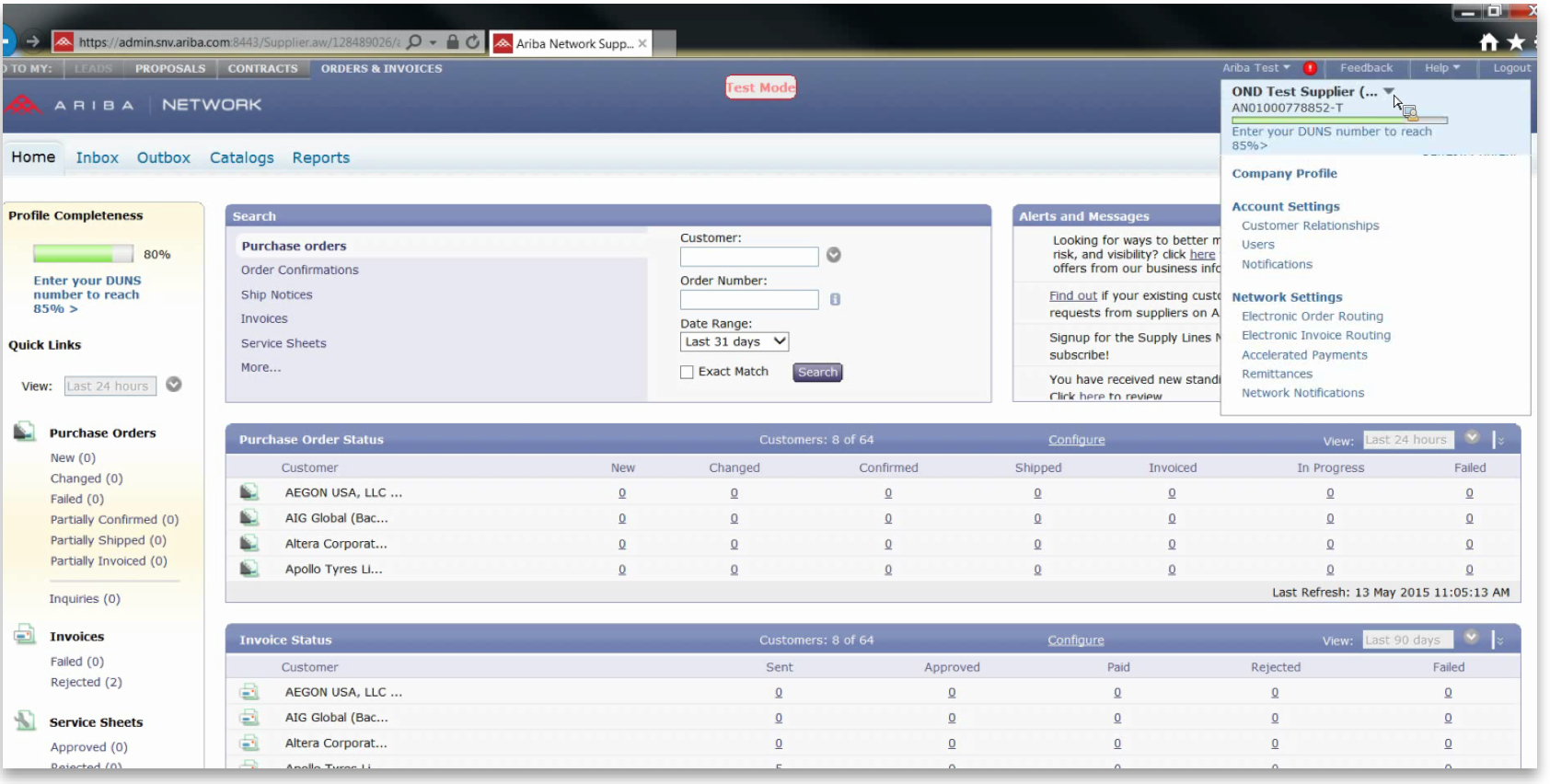
Task: Click the browser back arrow button
Action: pyautogui.click(x=6, y=41)
